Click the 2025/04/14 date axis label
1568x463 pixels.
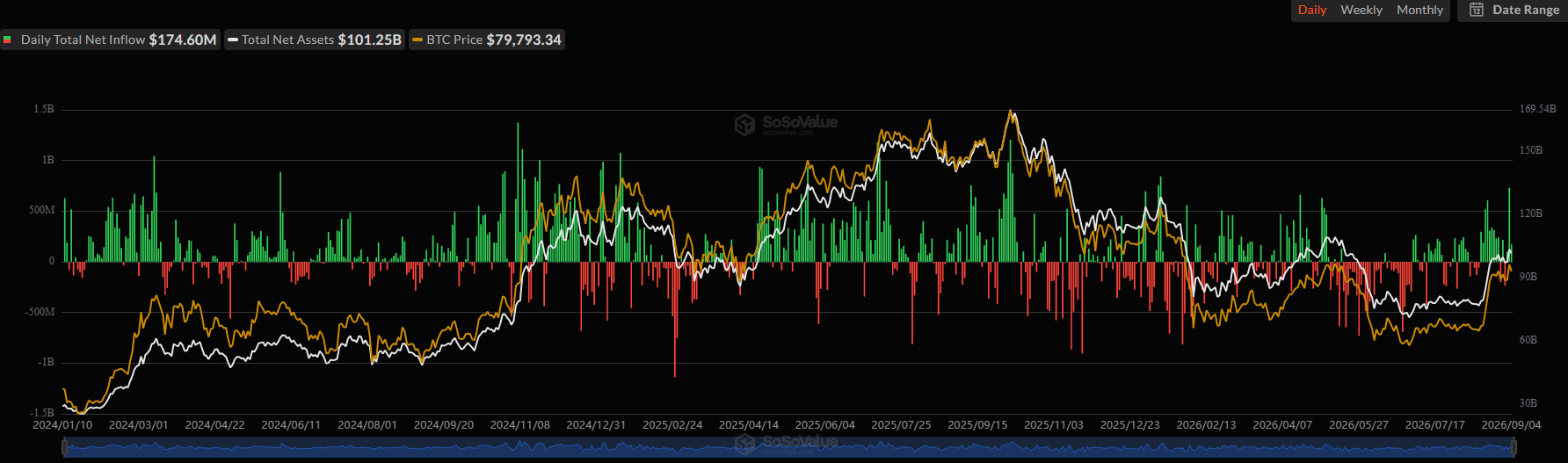point(749,424)
